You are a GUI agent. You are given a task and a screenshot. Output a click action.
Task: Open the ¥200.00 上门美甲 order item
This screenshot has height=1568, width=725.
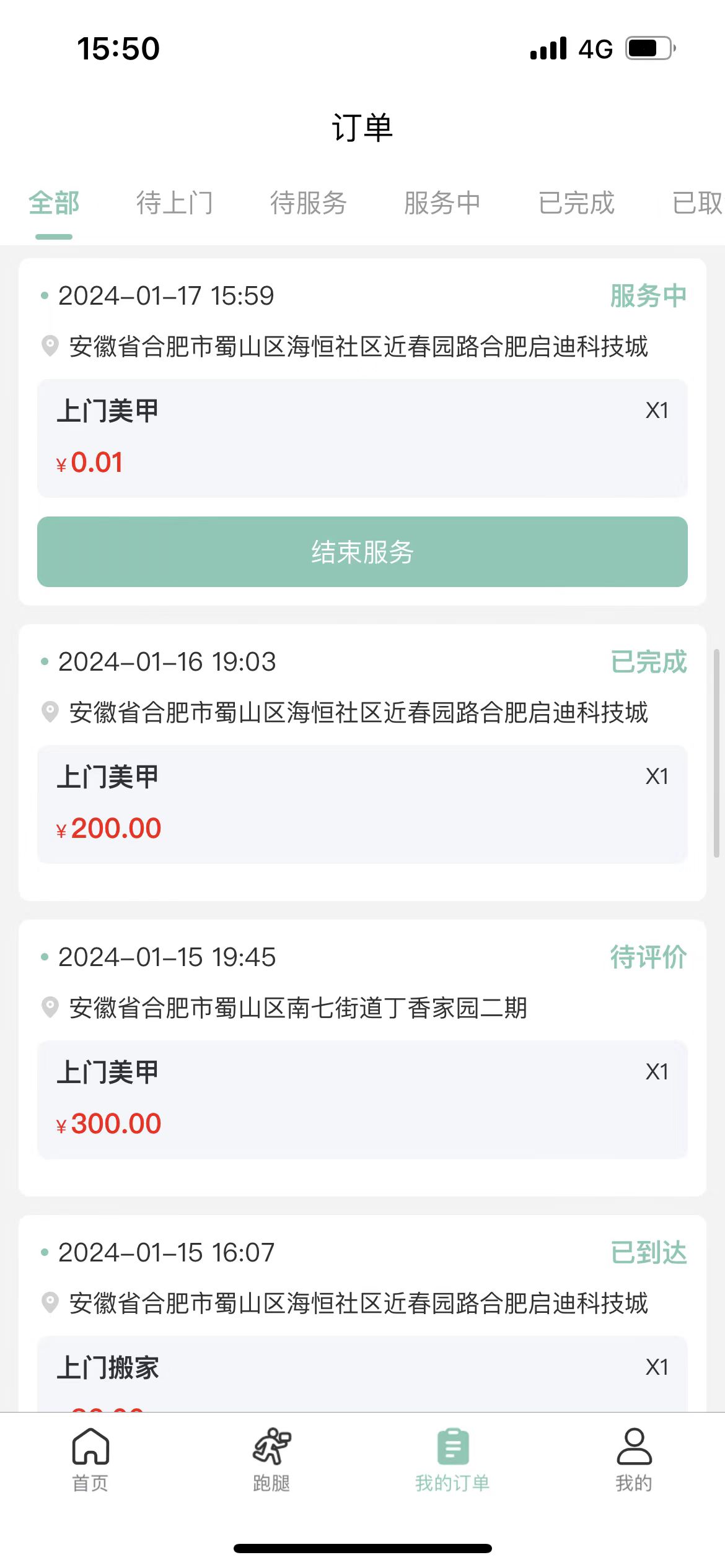click(362, 804)
